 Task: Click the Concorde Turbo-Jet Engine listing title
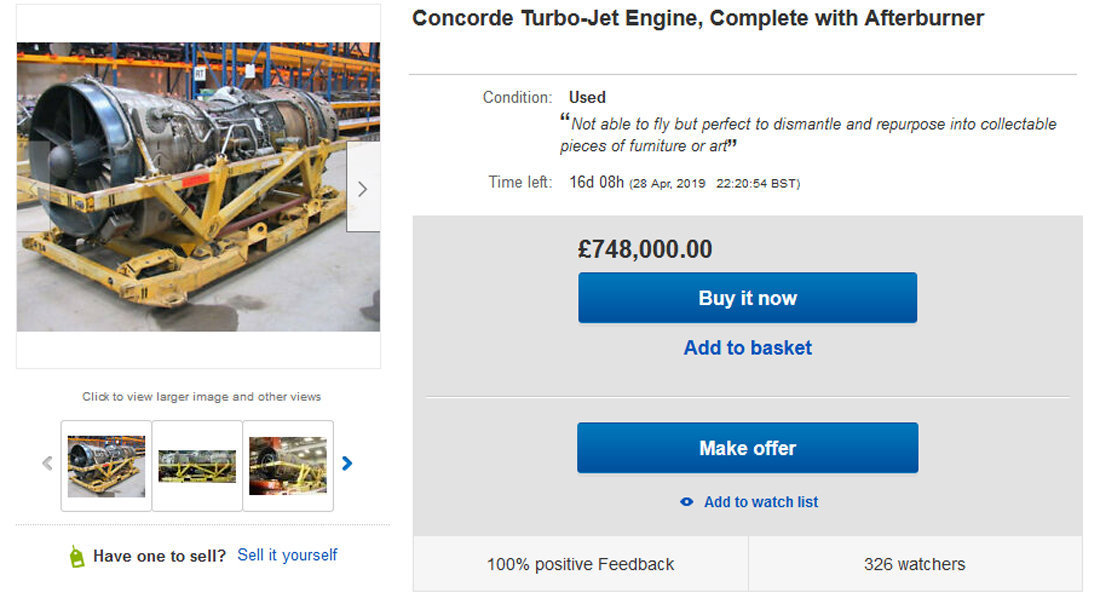[698, 18]
